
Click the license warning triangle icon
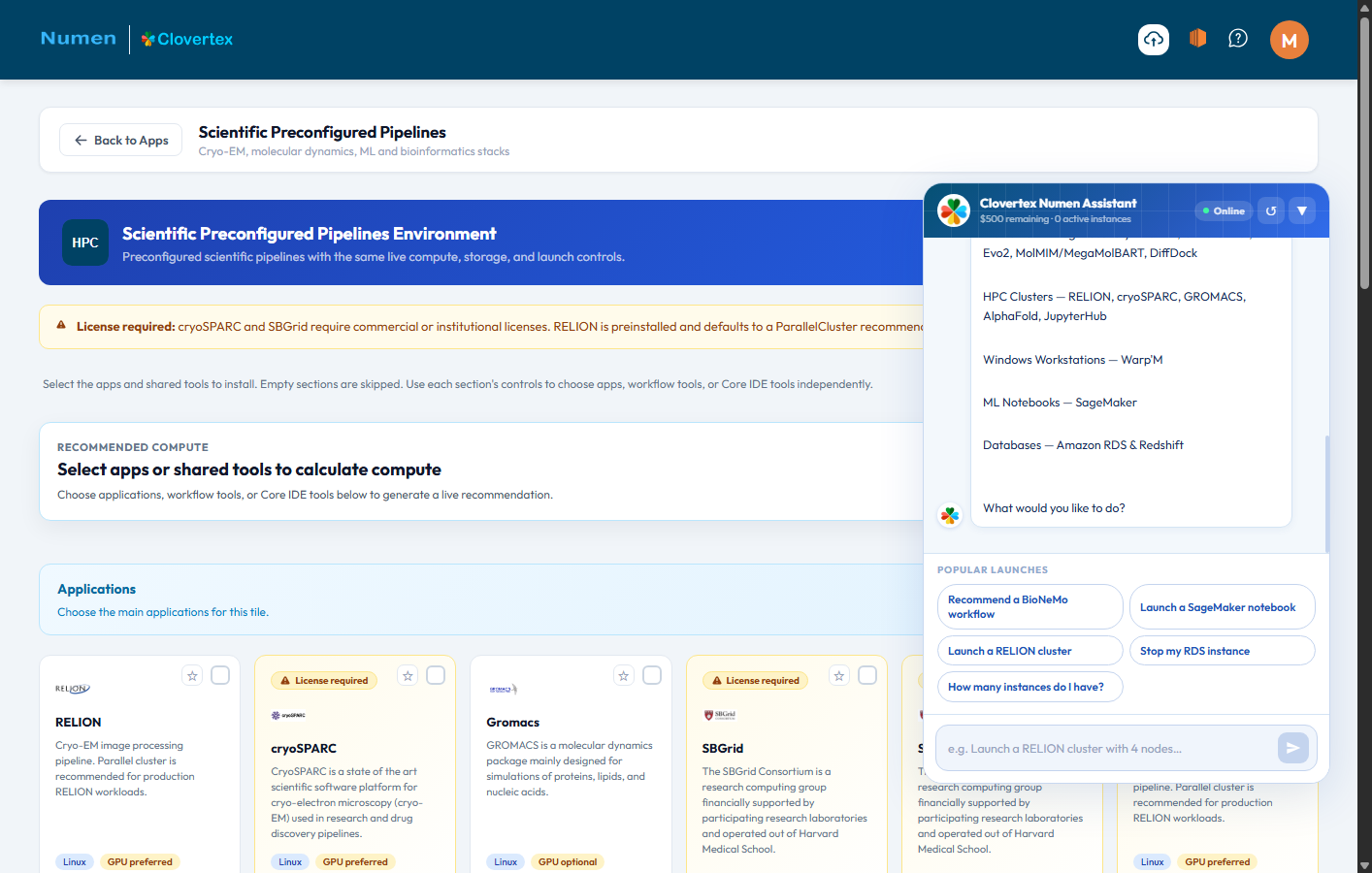pos(61,326)
